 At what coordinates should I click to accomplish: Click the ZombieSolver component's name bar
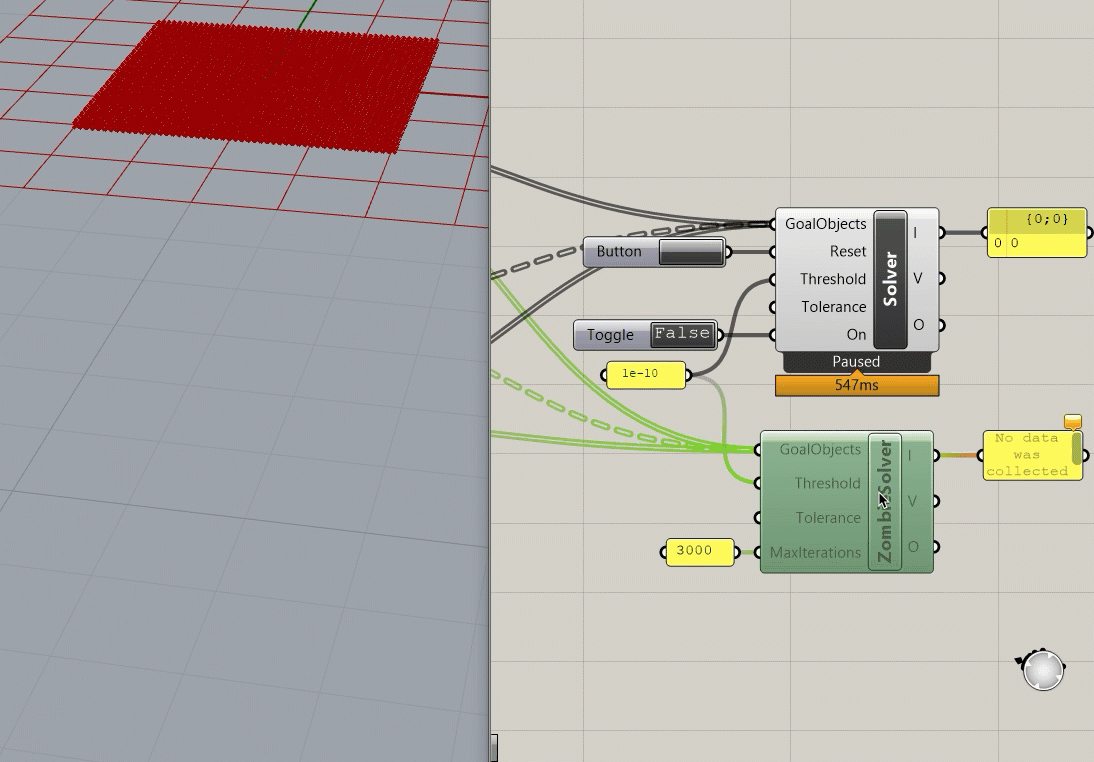coord(884,502)
